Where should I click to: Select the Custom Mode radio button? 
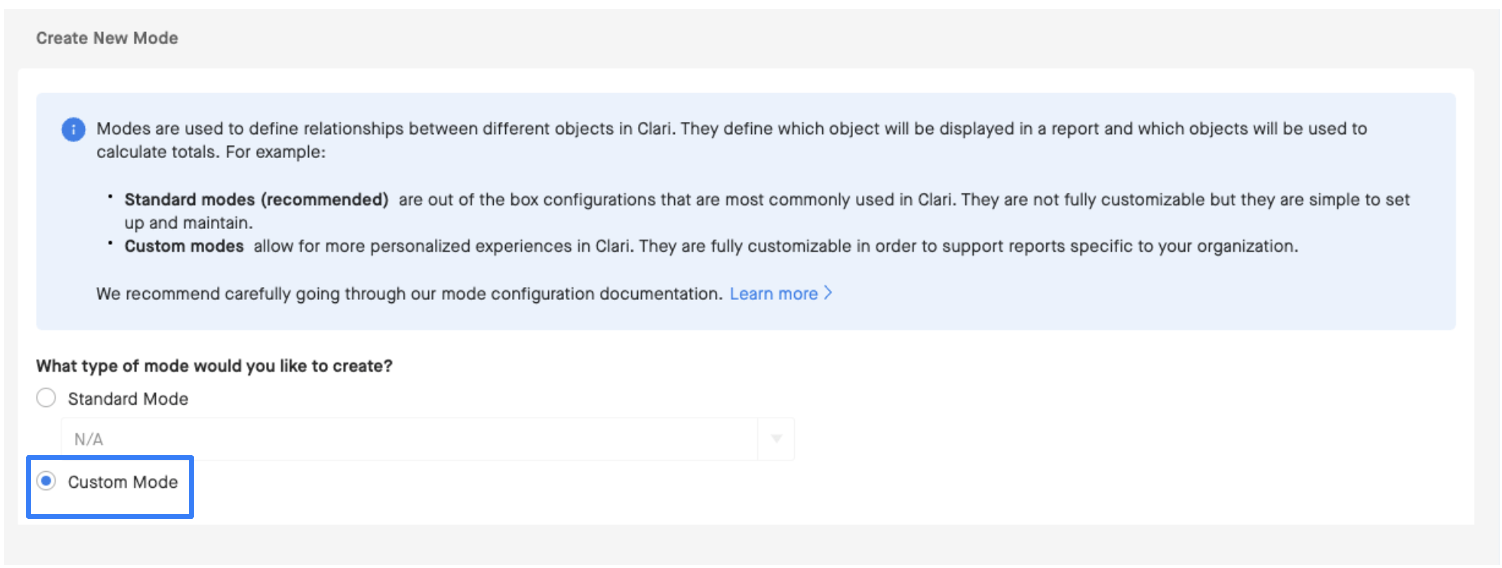(46, 481)
